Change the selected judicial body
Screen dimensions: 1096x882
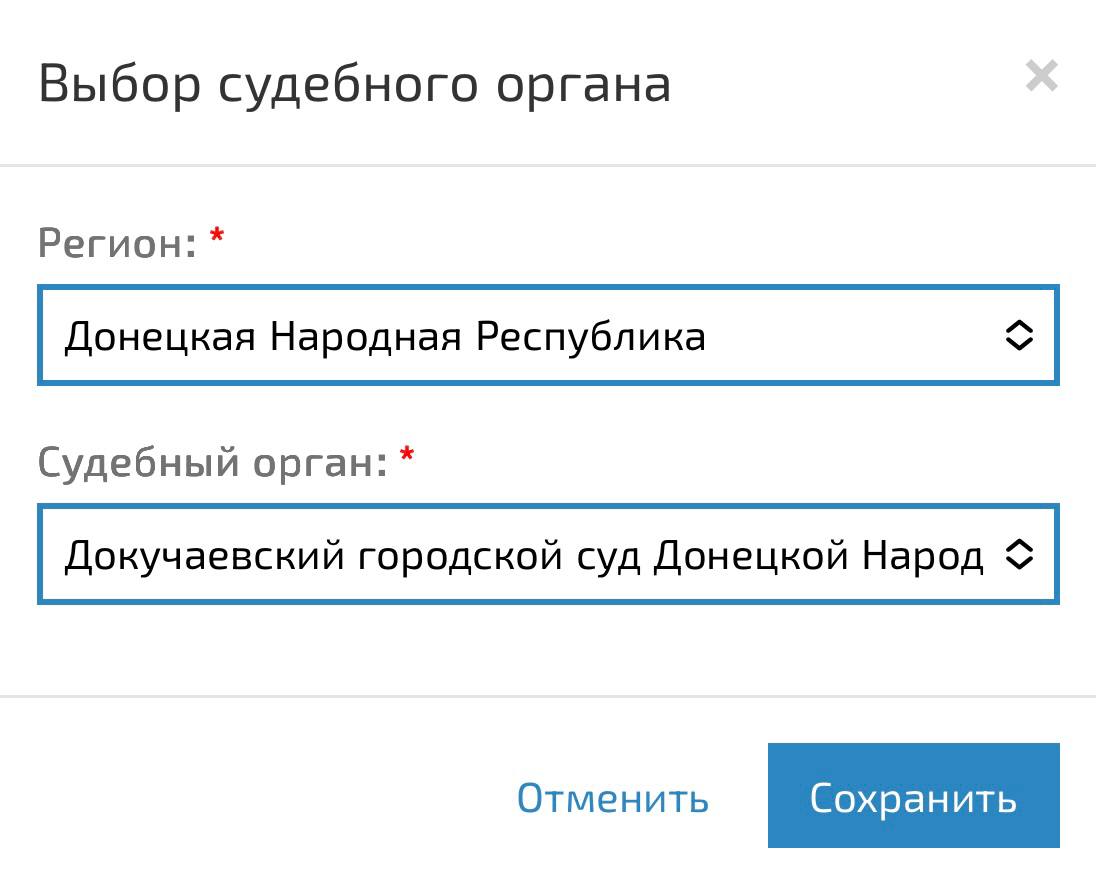[x=548, y=554]
